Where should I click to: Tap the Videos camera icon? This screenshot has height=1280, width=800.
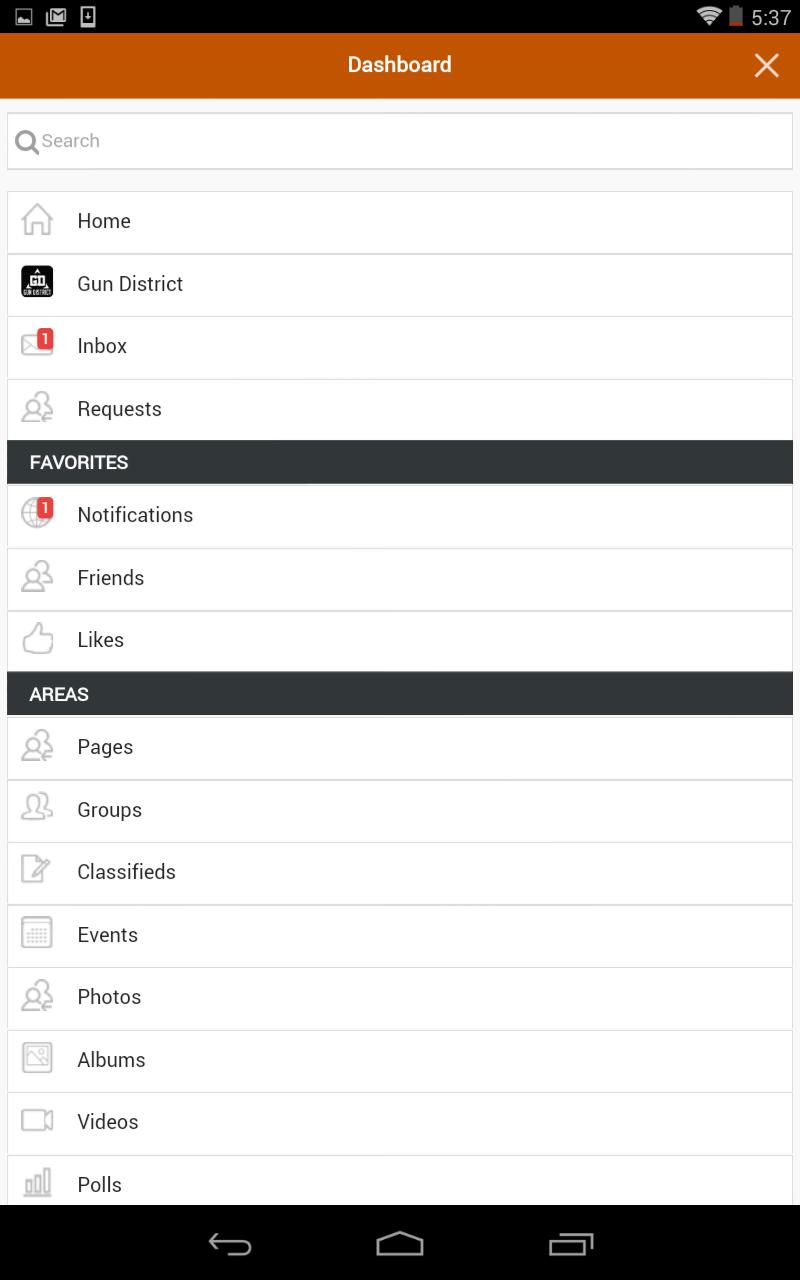click(x=37, y=1121)
